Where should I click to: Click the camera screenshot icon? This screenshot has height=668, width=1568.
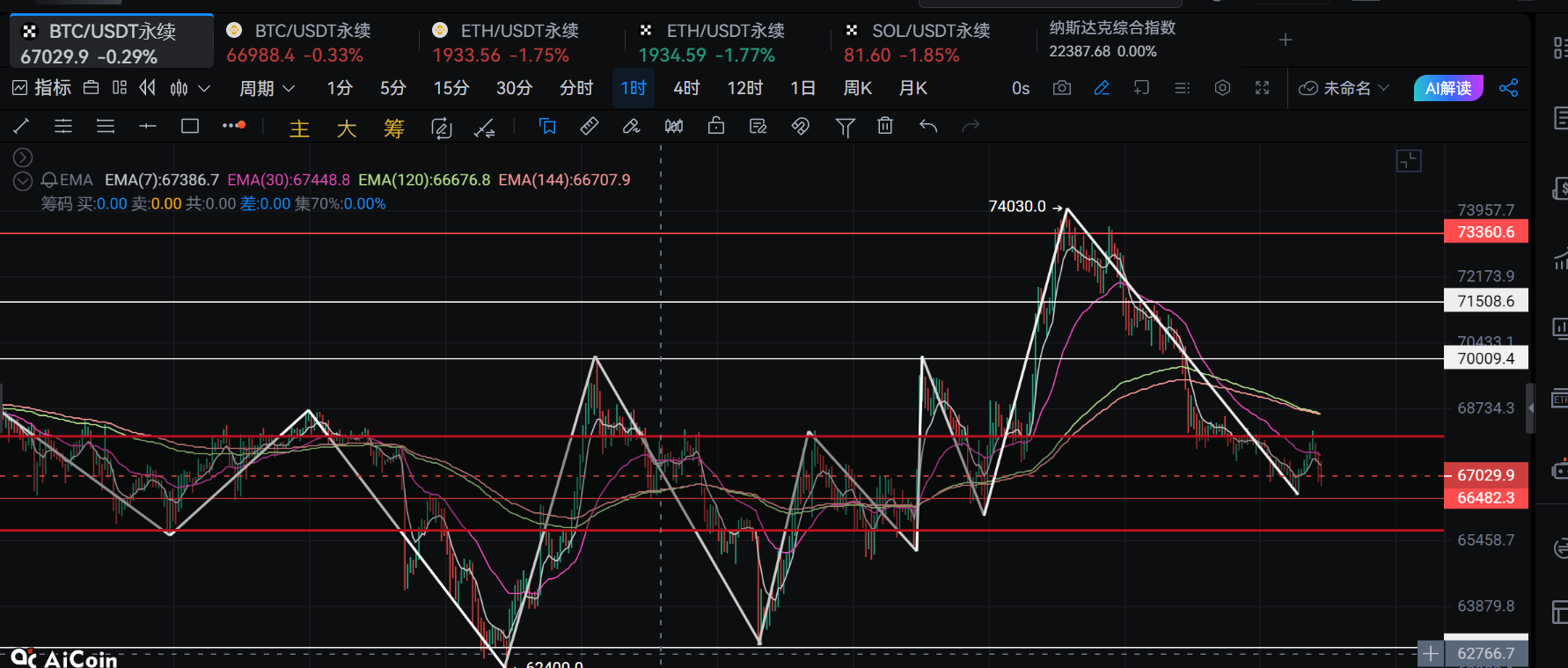[1062, 88]
